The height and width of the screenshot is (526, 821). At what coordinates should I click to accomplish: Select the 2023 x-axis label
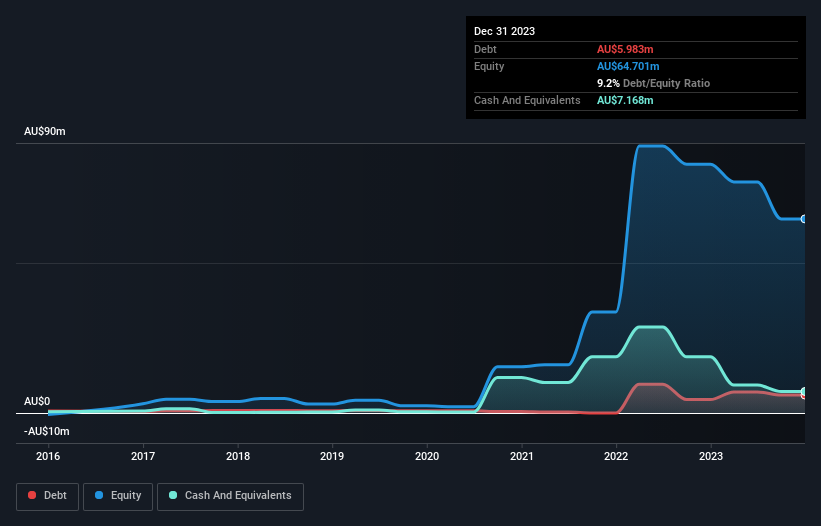(x=711, y=456)
